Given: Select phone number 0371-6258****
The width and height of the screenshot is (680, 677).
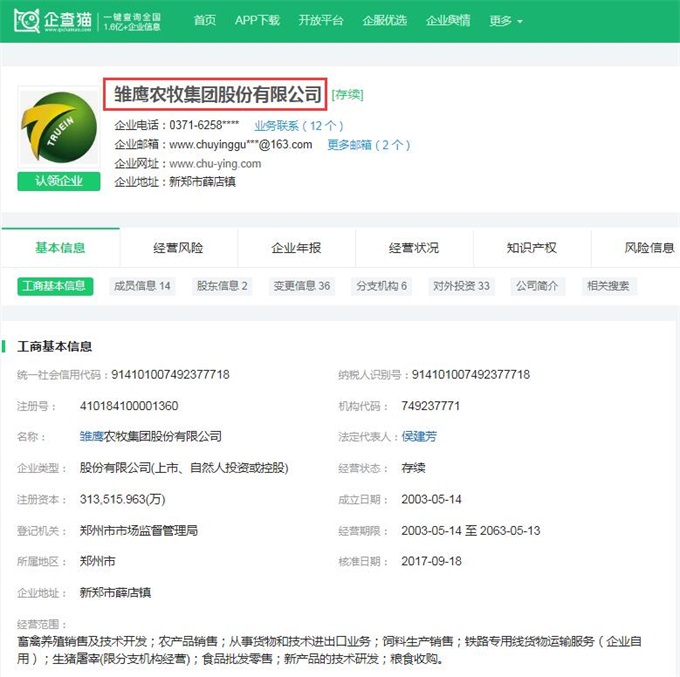Looking at the screenshot, I should [204, 125].
